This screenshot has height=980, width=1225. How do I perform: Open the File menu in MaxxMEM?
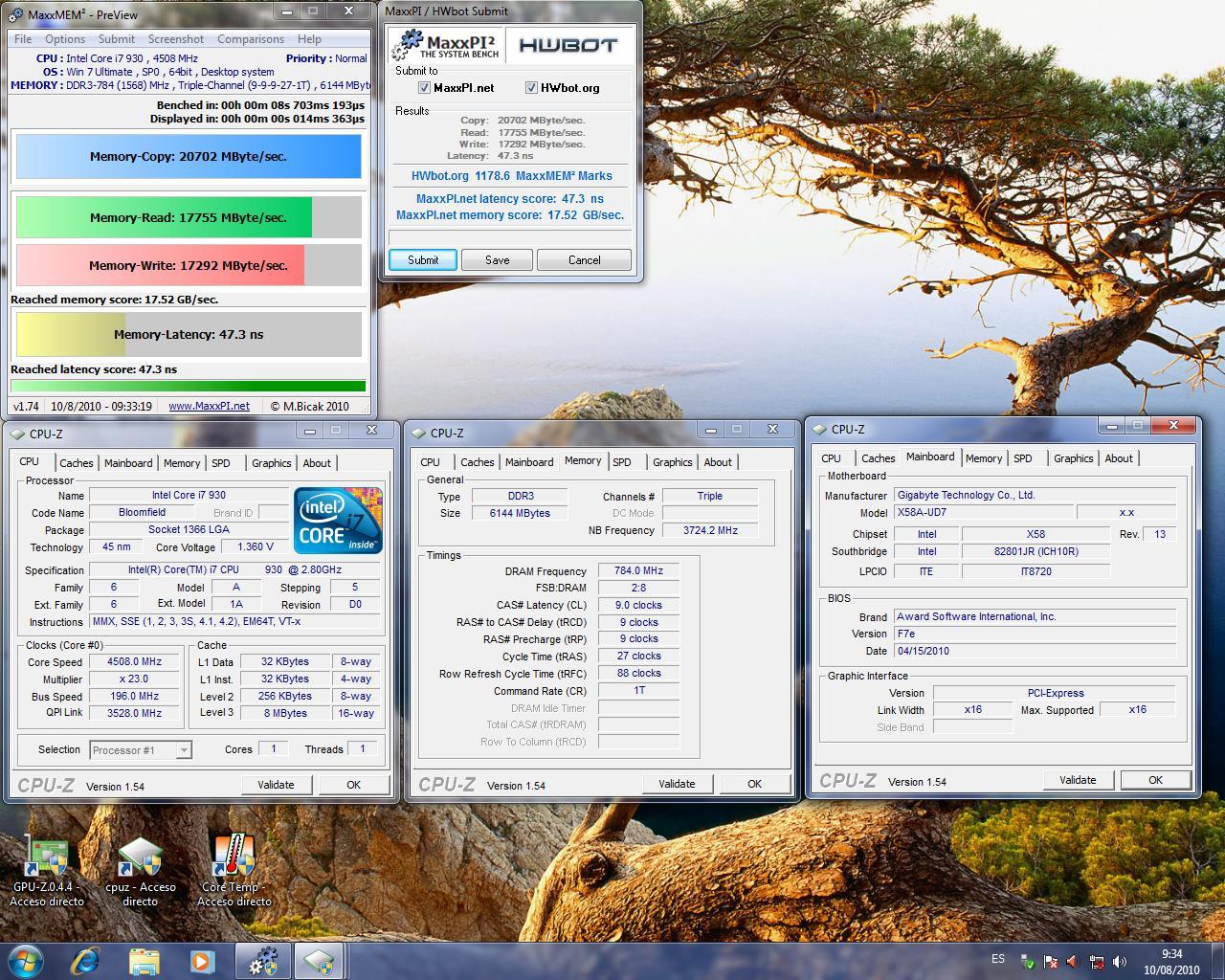pos(23,39)
